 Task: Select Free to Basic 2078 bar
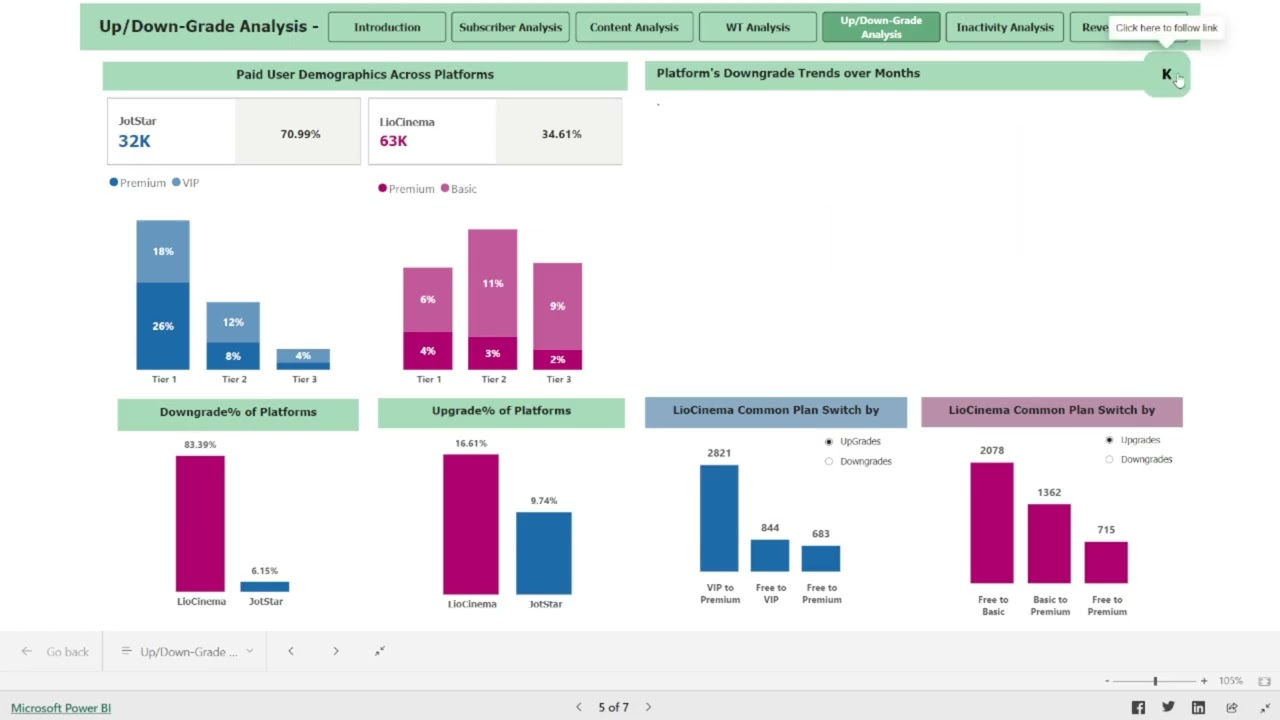(992, 523)
